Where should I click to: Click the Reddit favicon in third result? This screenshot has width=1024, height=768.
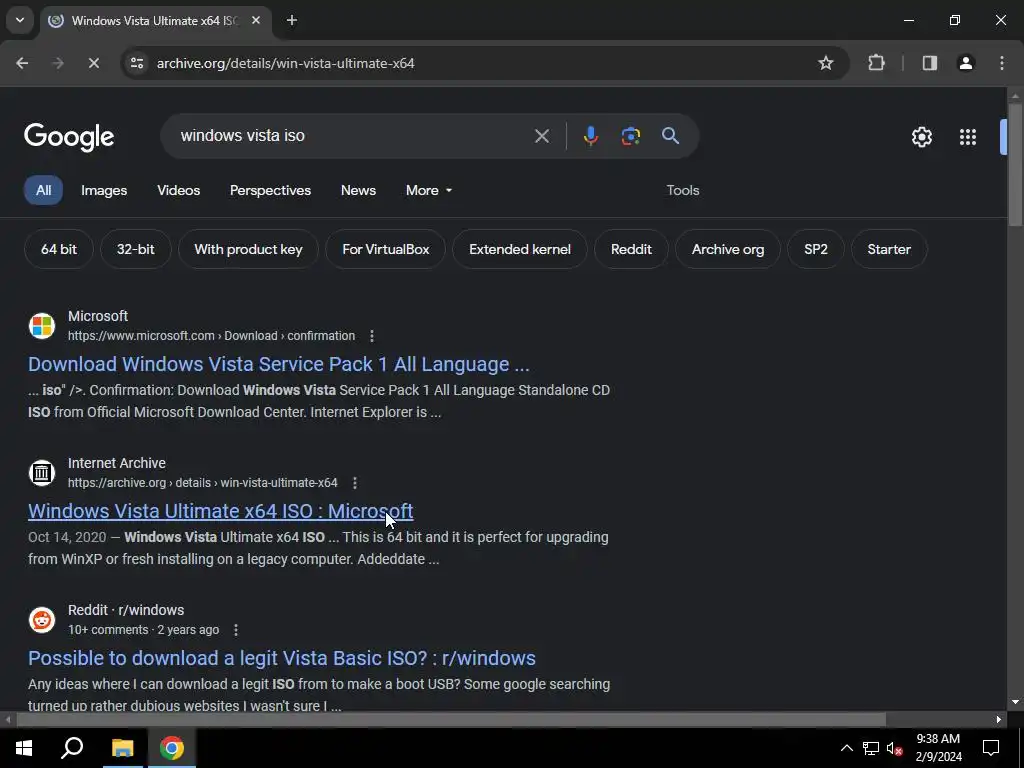42,620
